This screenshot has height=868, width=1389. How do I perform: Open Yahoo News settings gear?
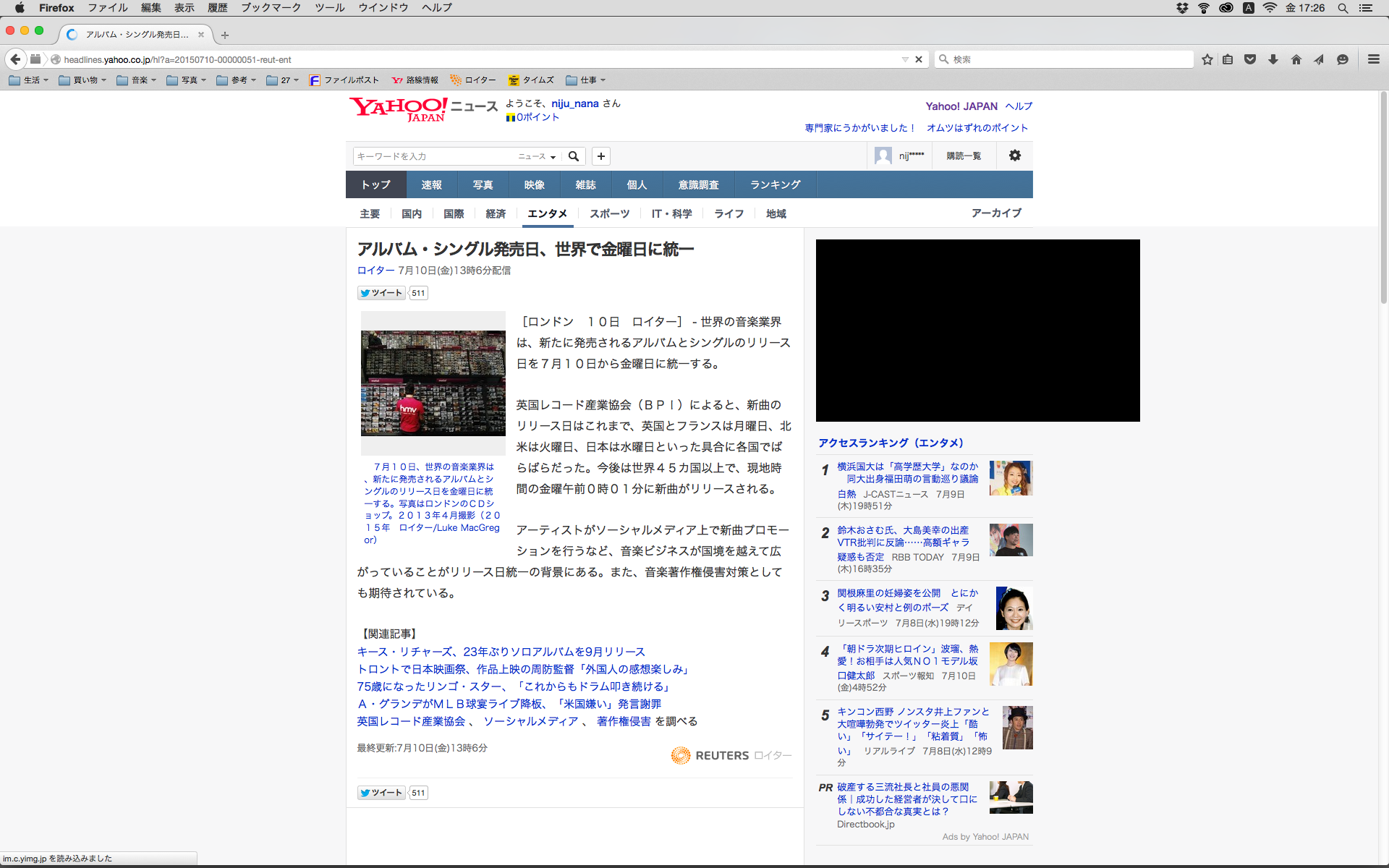pos(1014,156)
